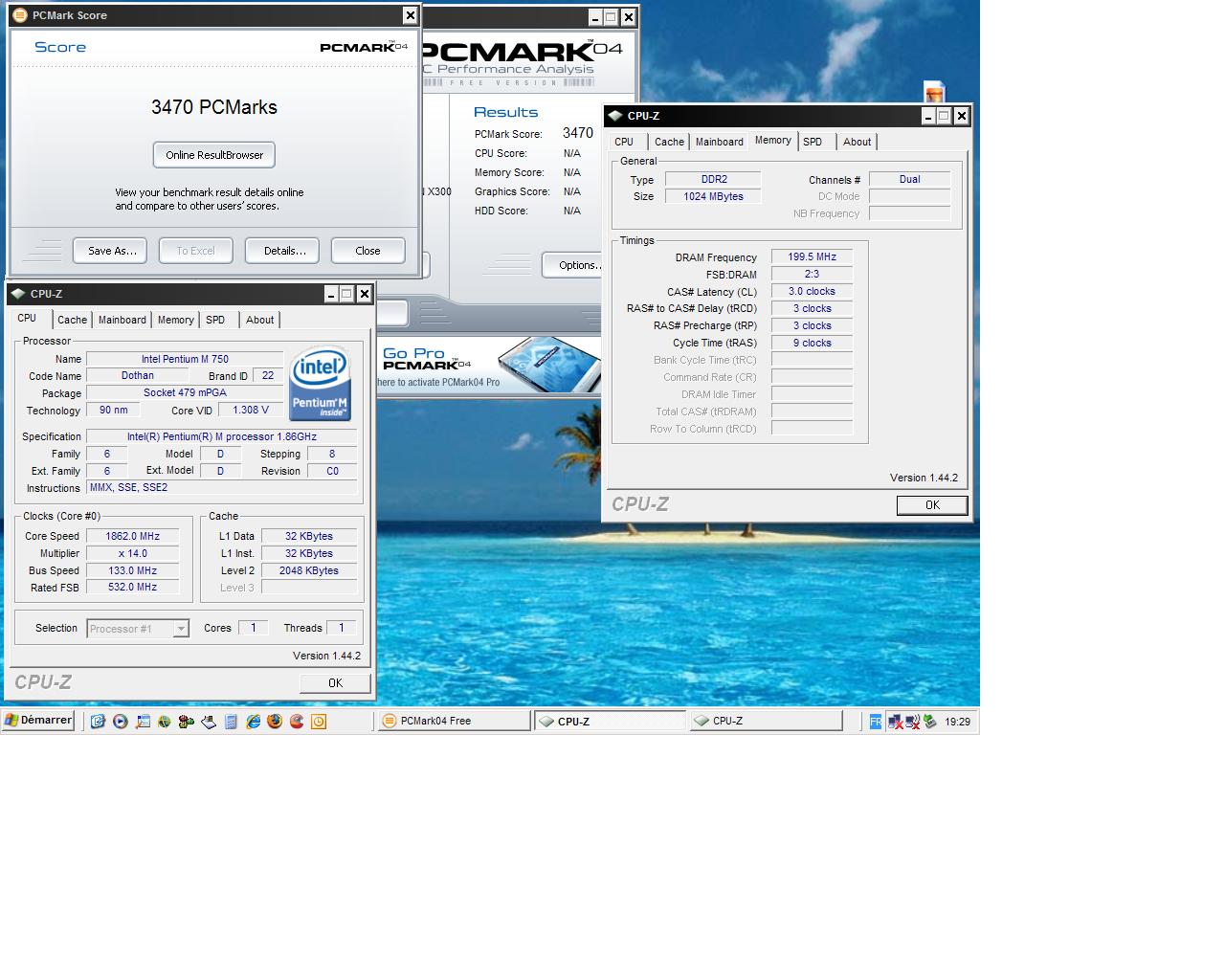Select the Mainboard tab in the CPU-Z CPU window
The width and height of the screenshot is (1225, 980).
pos(122,320)
